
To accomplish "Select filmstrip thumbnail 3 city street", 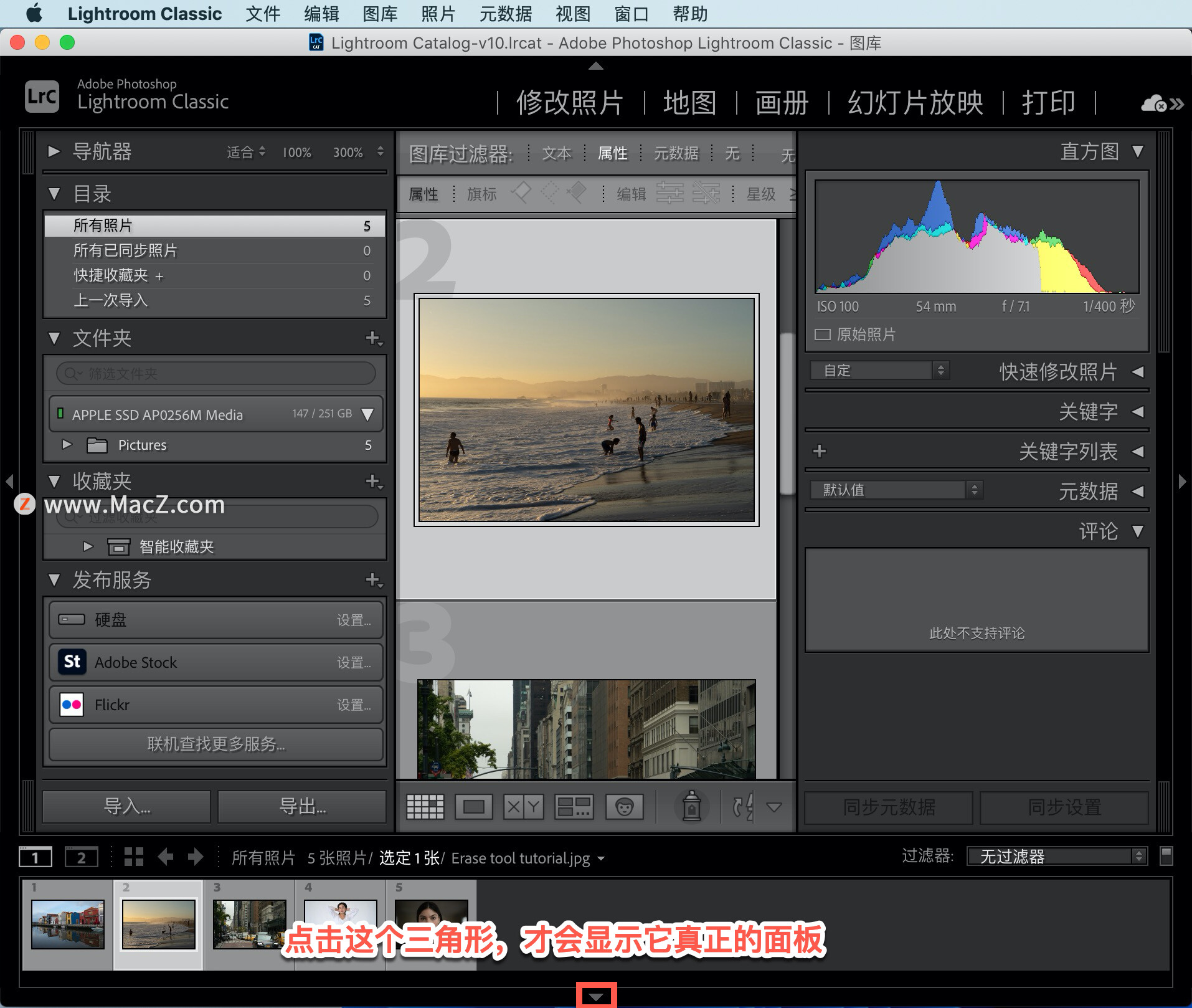I will click(x=250, y=925).
